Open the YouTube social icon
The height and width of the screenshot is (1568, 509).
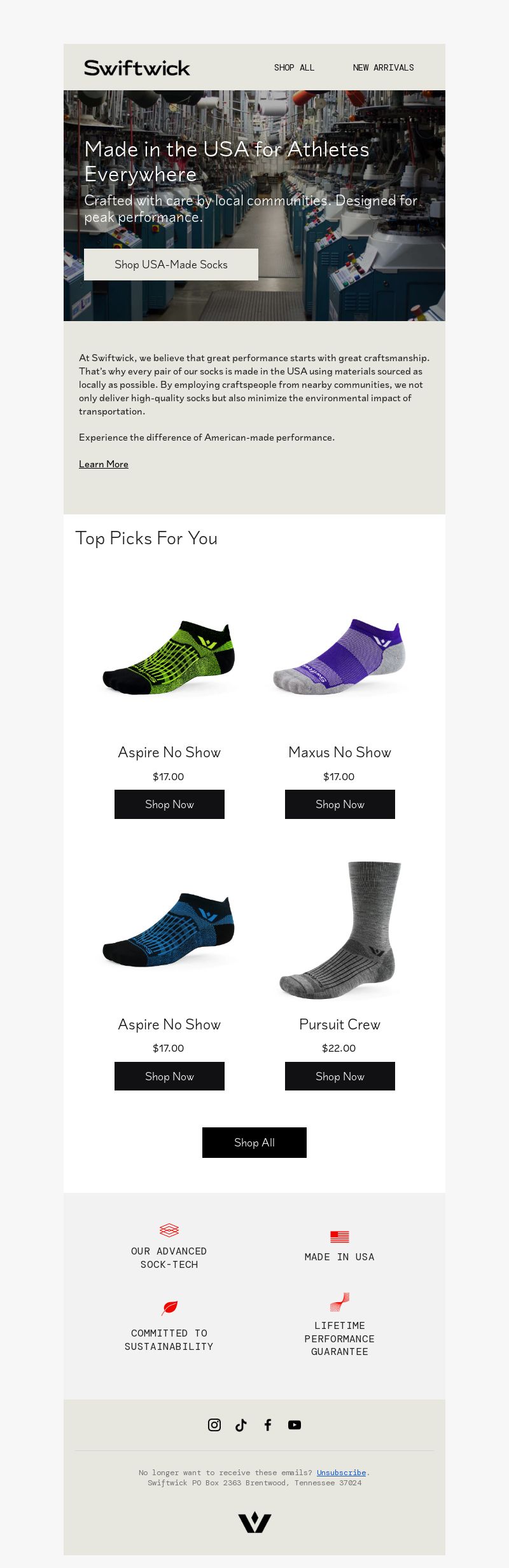click(x=295, y=1425)
